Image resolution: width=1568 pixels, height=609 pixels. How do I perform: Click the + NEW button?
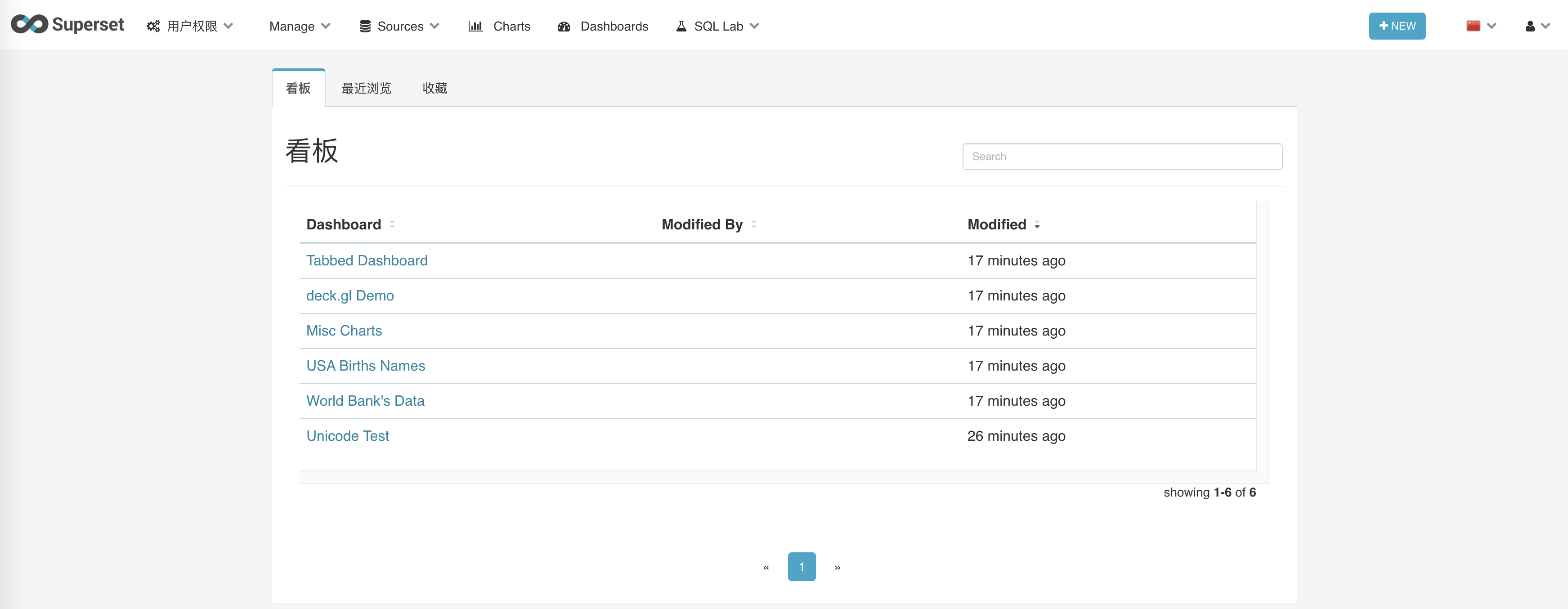tap(1398, 26)
